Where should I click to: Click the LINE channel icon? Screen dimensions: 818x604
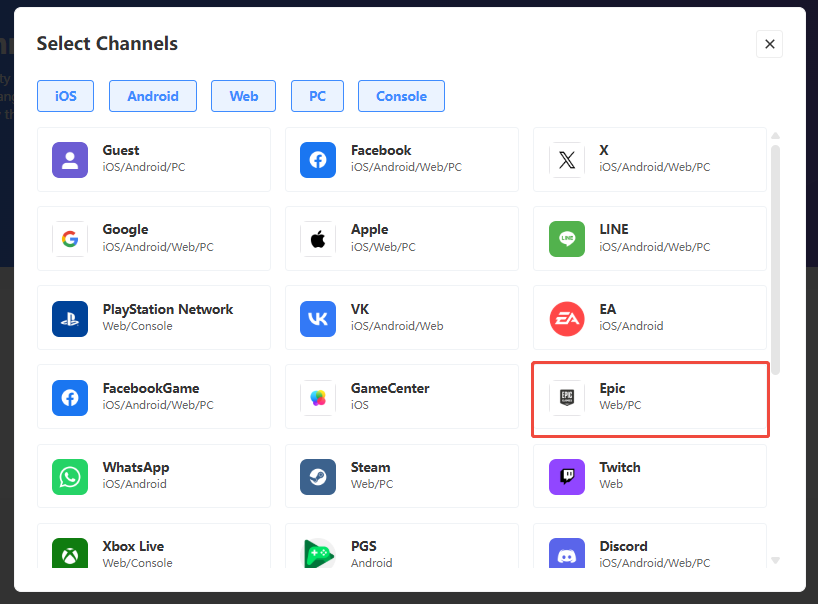(566, 239)
